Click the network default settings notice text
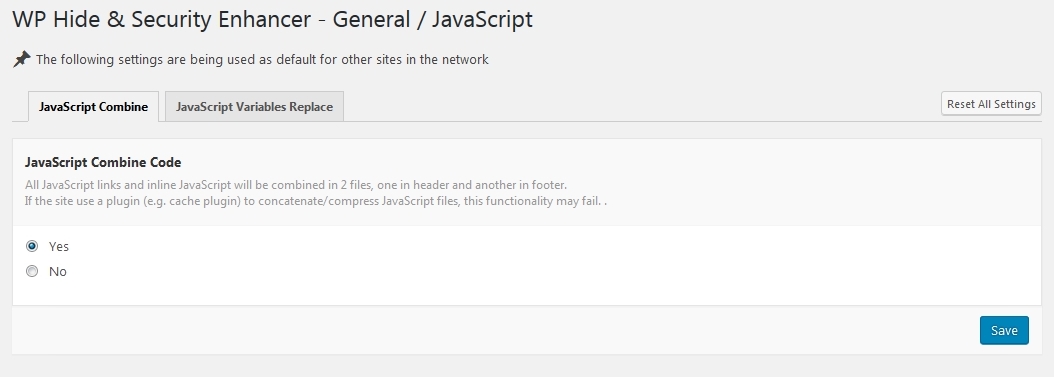This screenshot has height=377, width=1054. click(262, 59)
